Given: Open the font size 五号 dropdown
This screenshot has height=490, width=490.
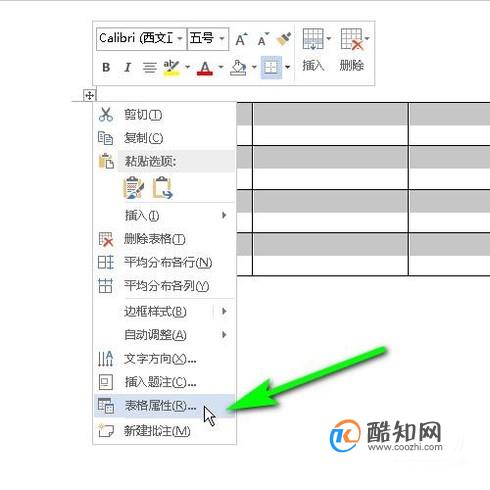Looking at the screenshot, I should [x=222, y=39].
